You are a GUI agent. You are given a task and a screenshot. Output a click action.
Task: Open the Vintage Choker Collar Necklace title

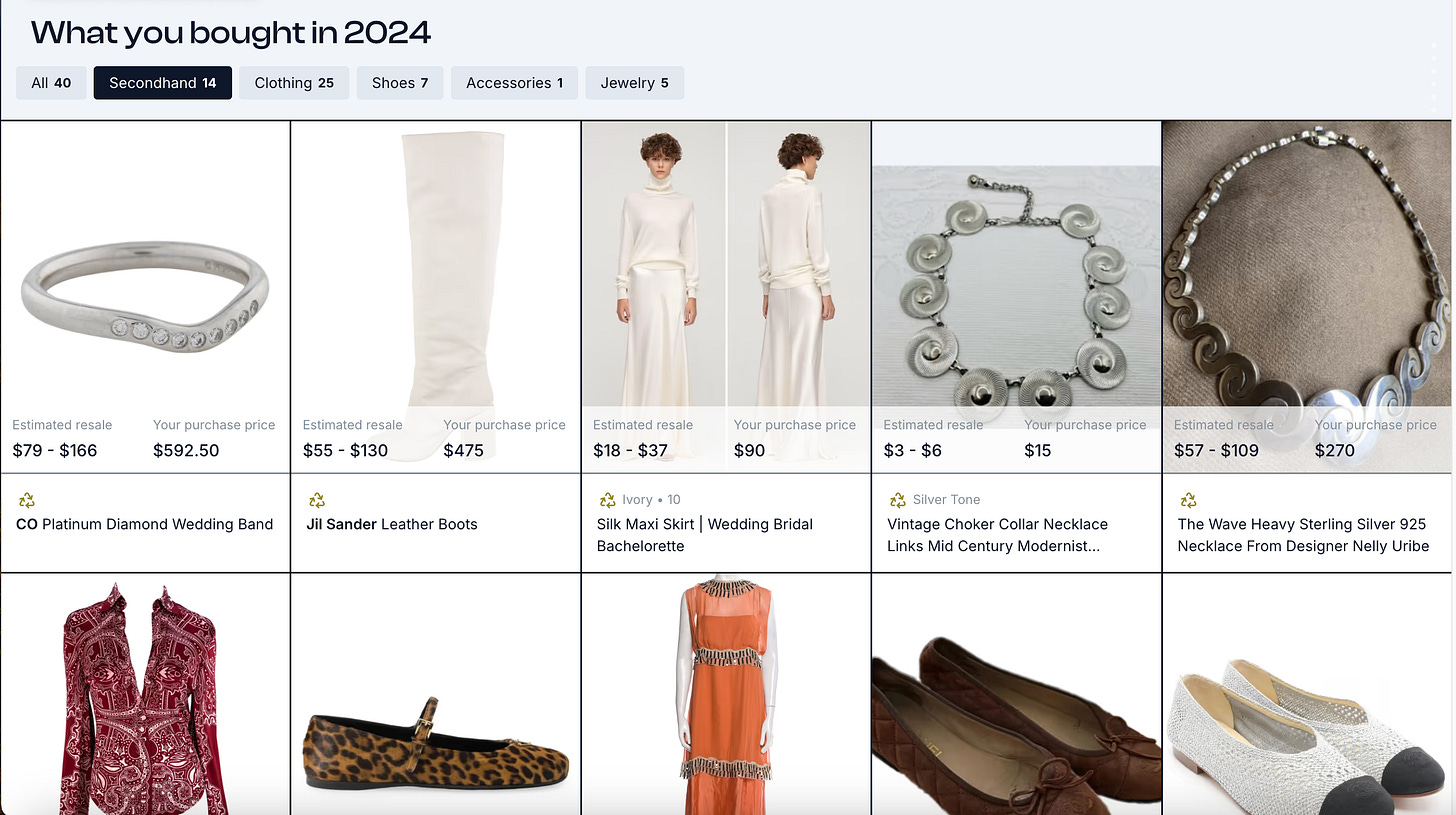998,535
